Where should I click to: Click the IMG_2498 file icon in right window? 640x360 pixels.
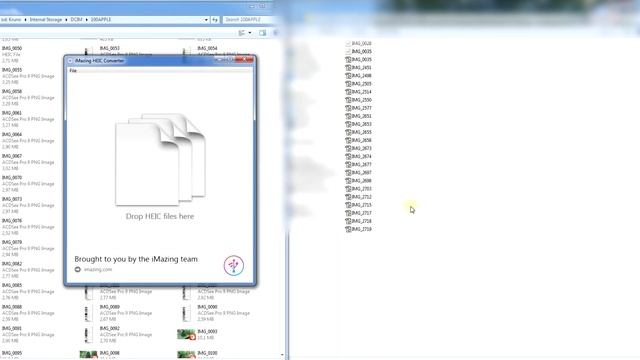(x=348, y=76)
